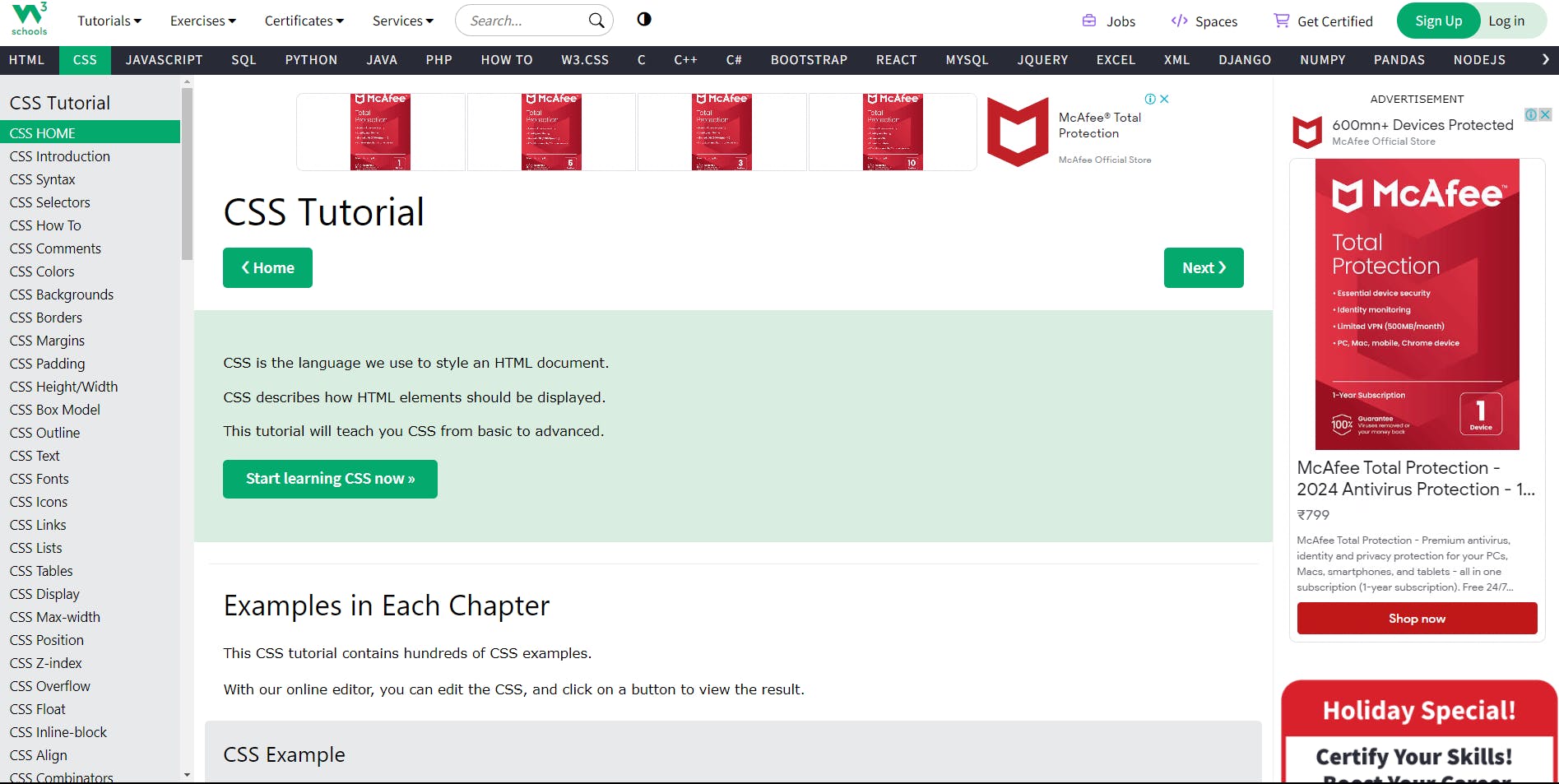This screenshot has width=1559, height=784.
Task: Open the JAVA topic tab
Action: (x=382, y=60)
